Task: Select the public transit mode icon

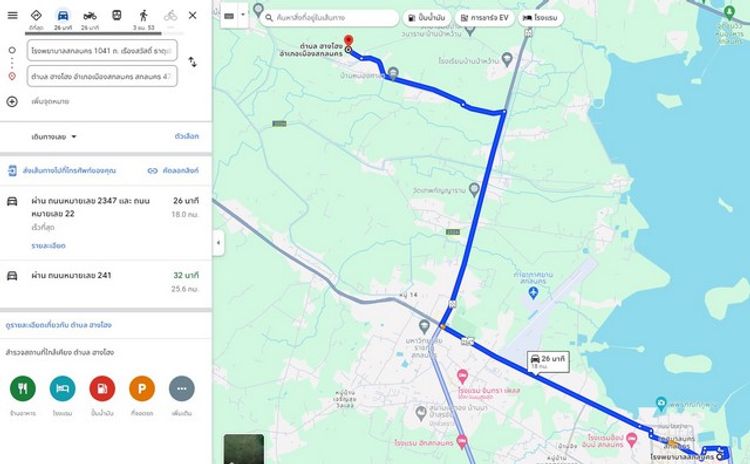Action: 117,15
